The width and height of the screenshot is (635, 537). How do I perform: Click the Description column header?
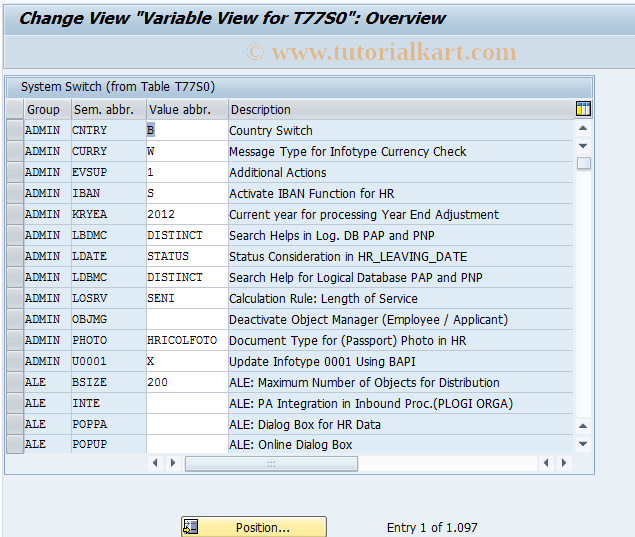coord(400,110)
